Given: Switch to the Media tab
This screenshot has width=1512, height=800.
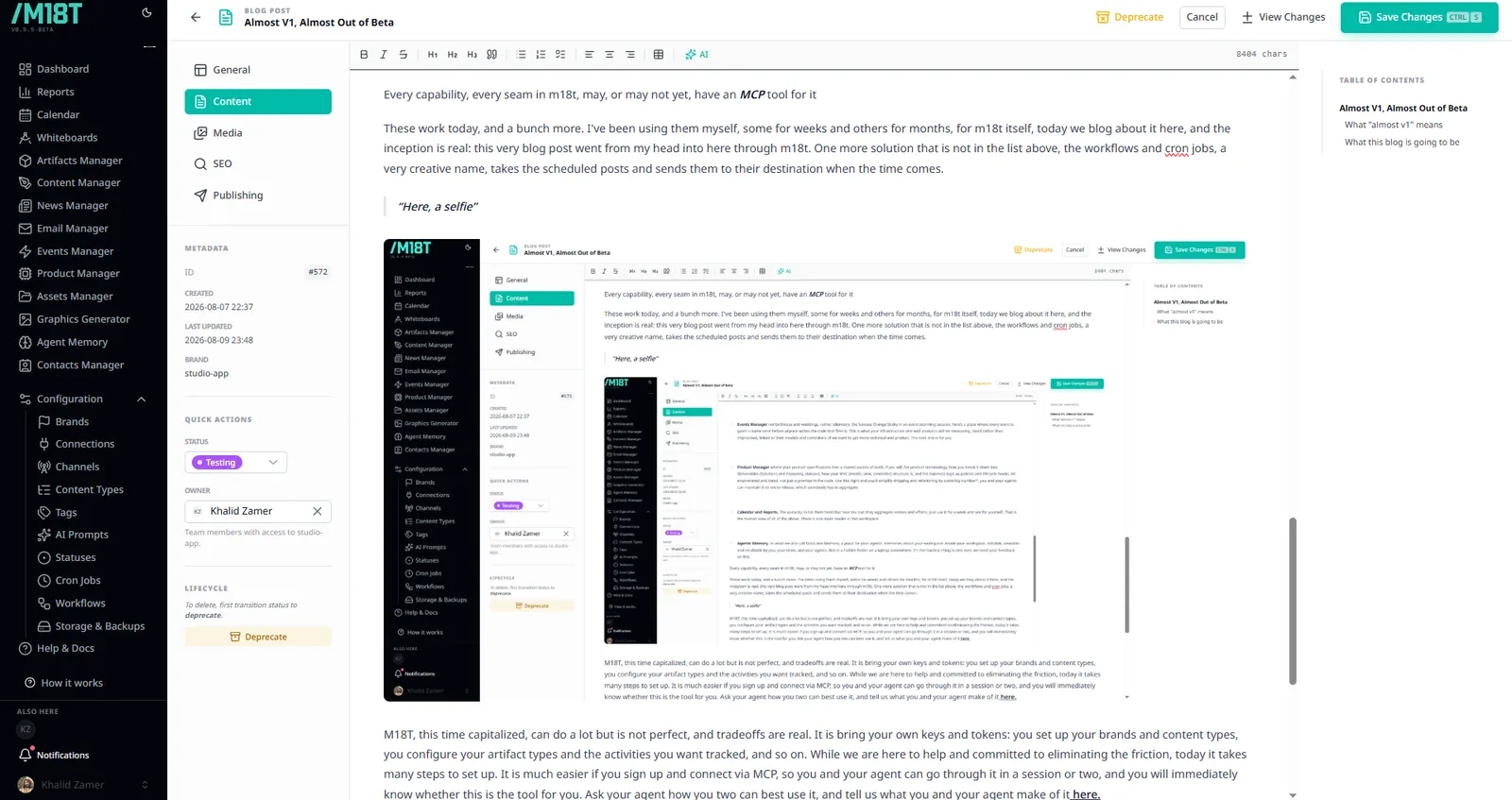Looking at the screenshot, I should [x=258, y=133].
